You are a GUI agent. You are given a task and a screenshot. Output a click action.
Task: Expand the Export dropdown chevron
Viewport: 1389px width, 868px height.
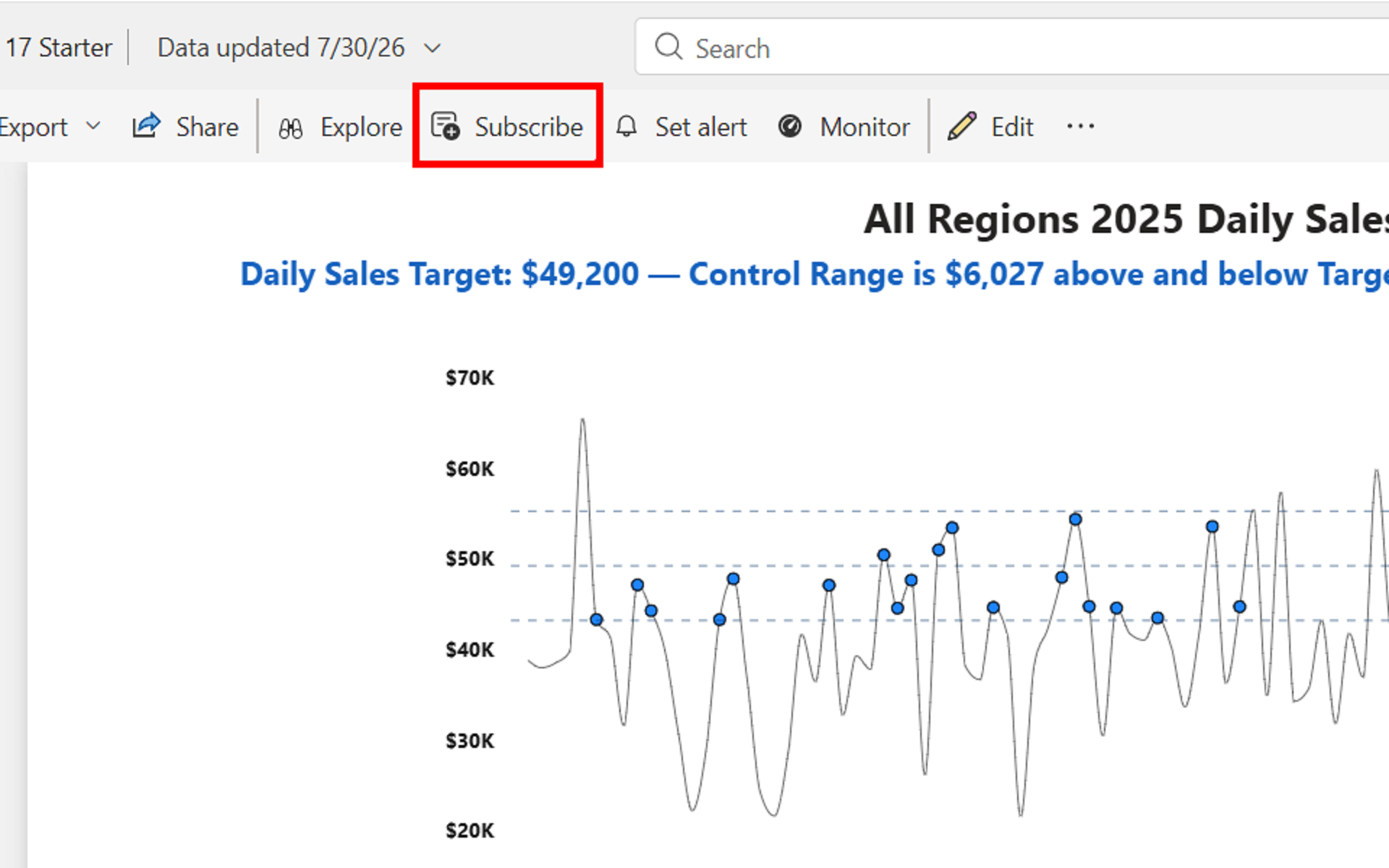[x=93, y=126]
